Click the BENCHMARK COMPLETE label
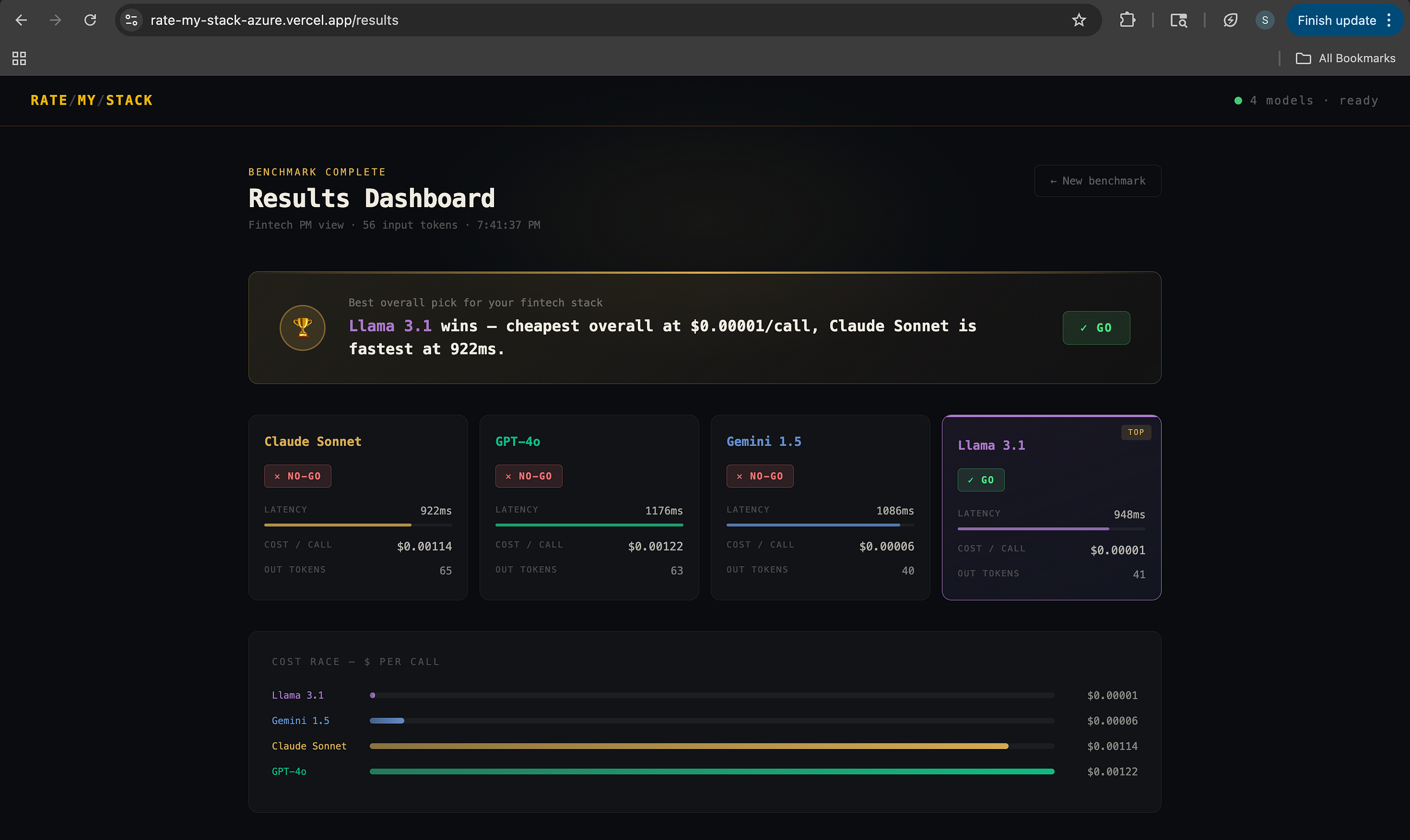 click(x=317, y=172)
